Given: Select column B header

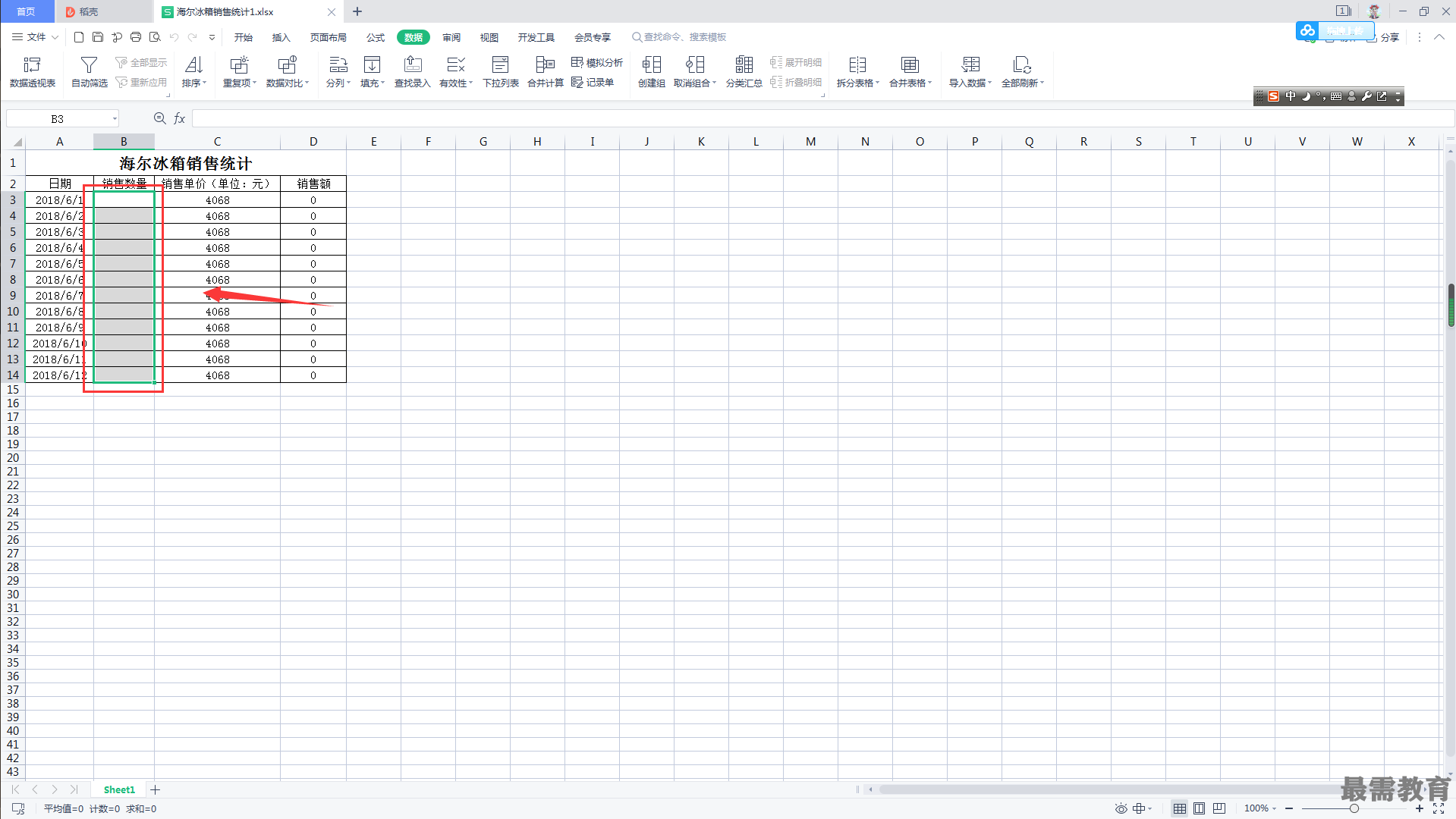Looking at the screenshot, I should (124, 142).
